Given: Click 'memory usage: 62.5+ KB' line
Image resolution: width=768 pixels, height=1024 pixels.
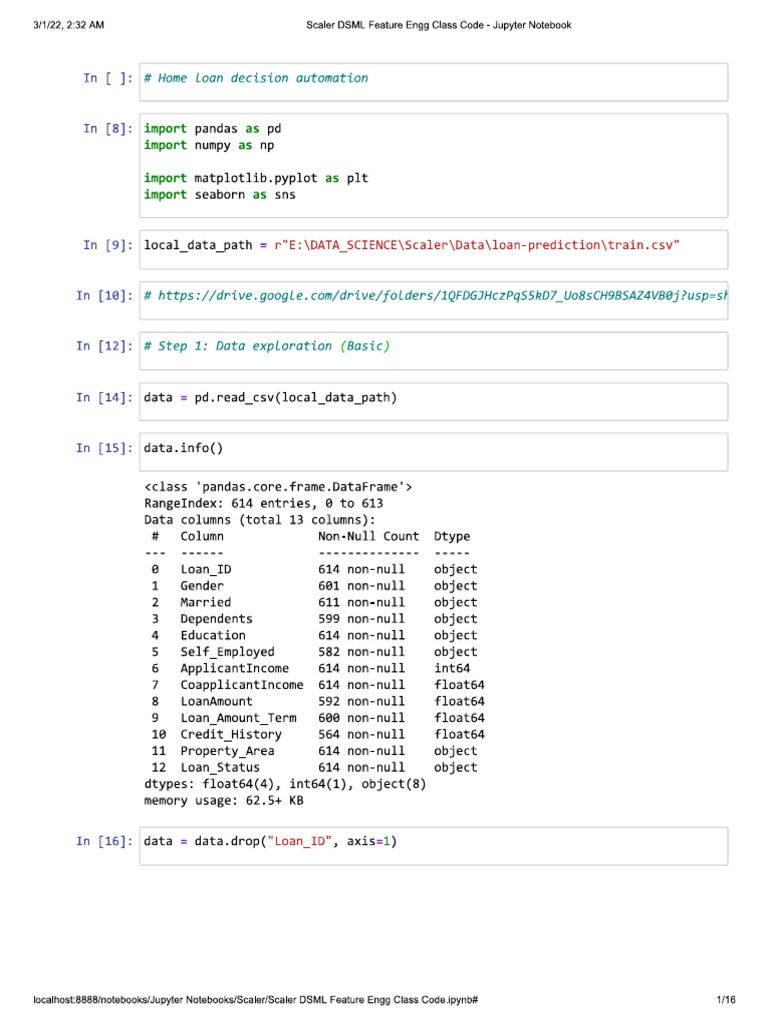Looking at the screenshot, I should 223,801.
